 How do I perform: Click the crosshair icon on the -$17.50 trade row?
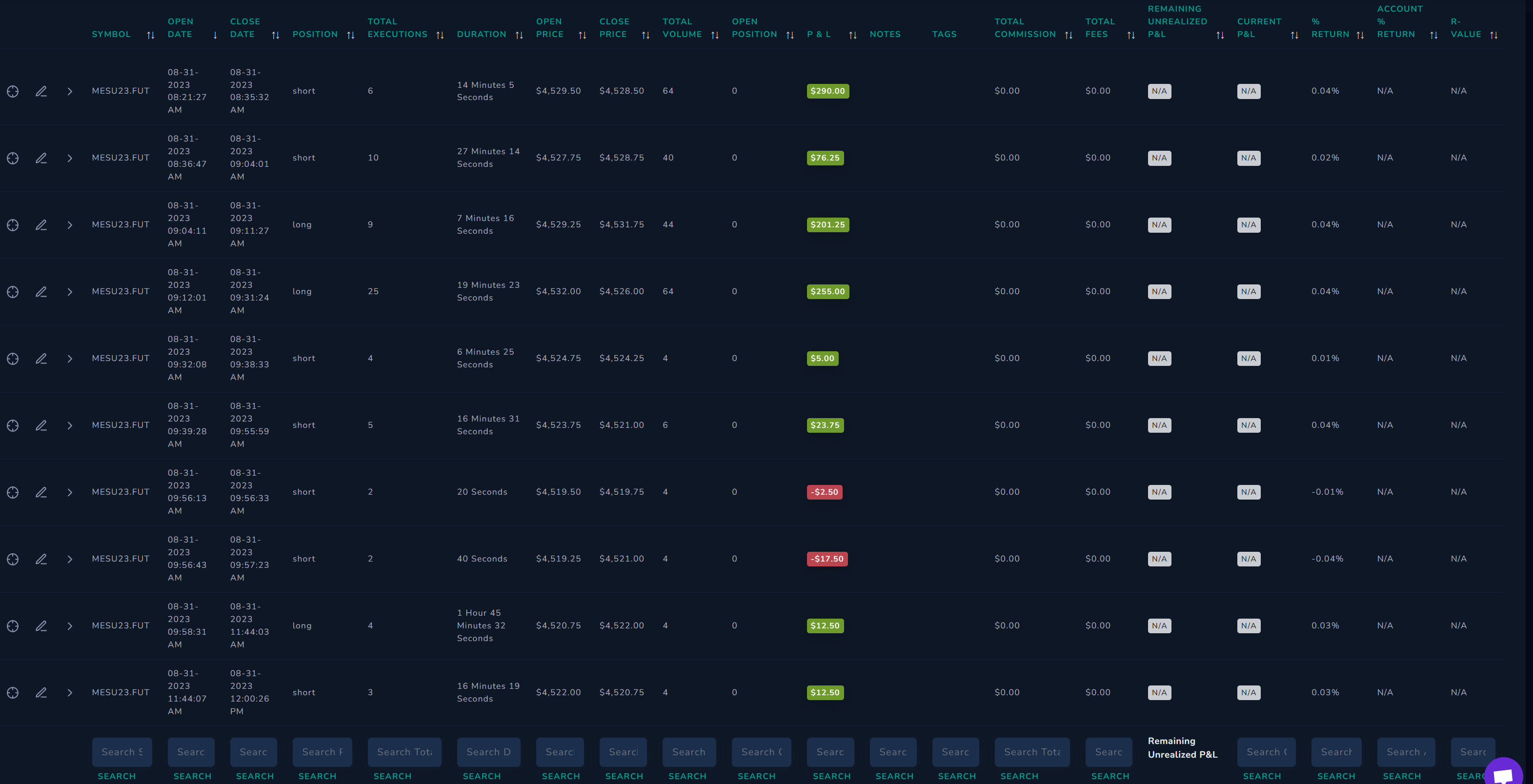point(13,559)
